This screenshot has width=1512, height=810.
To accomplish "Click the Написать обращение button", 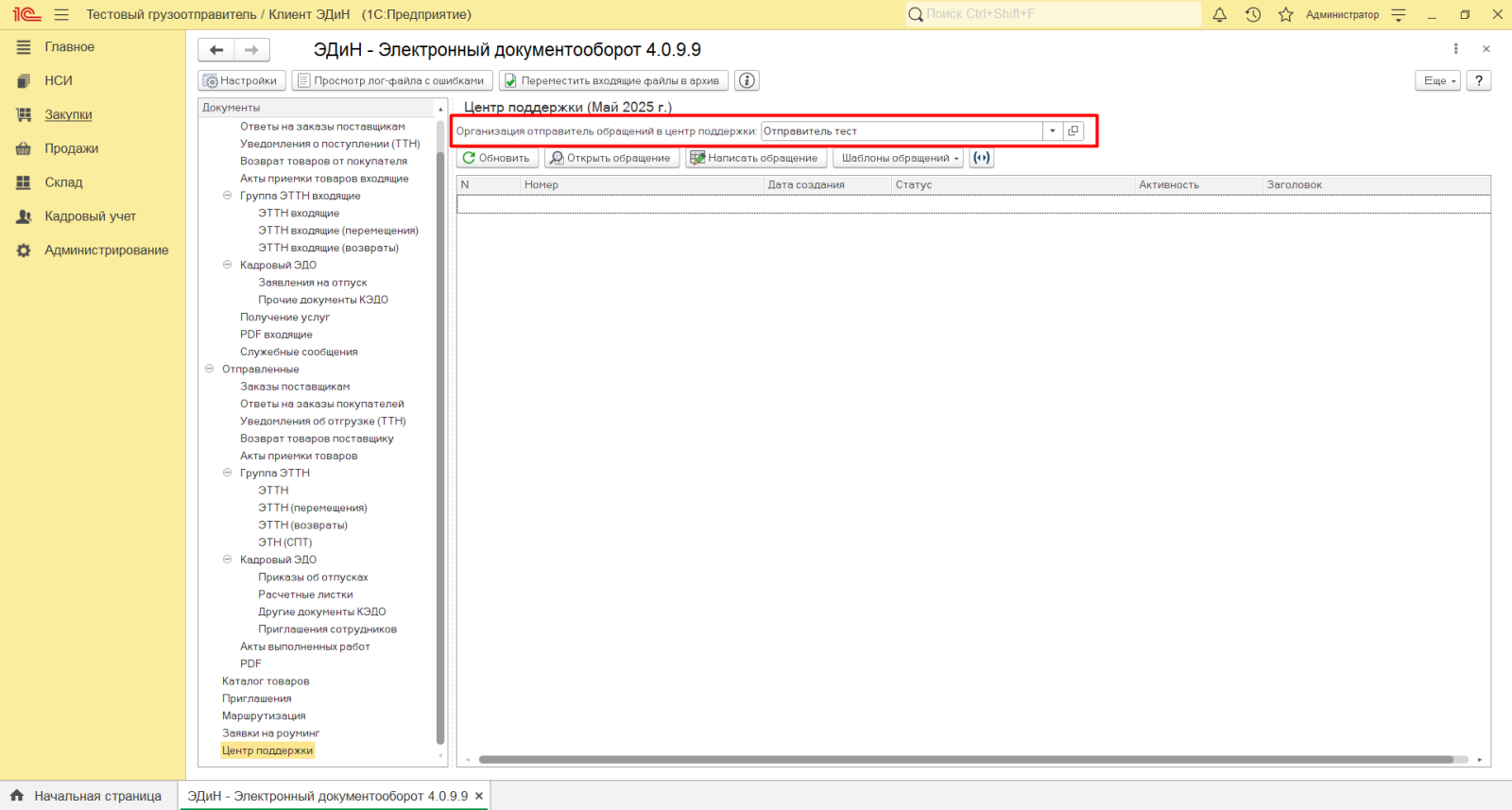I will click(x=754, y=158).
